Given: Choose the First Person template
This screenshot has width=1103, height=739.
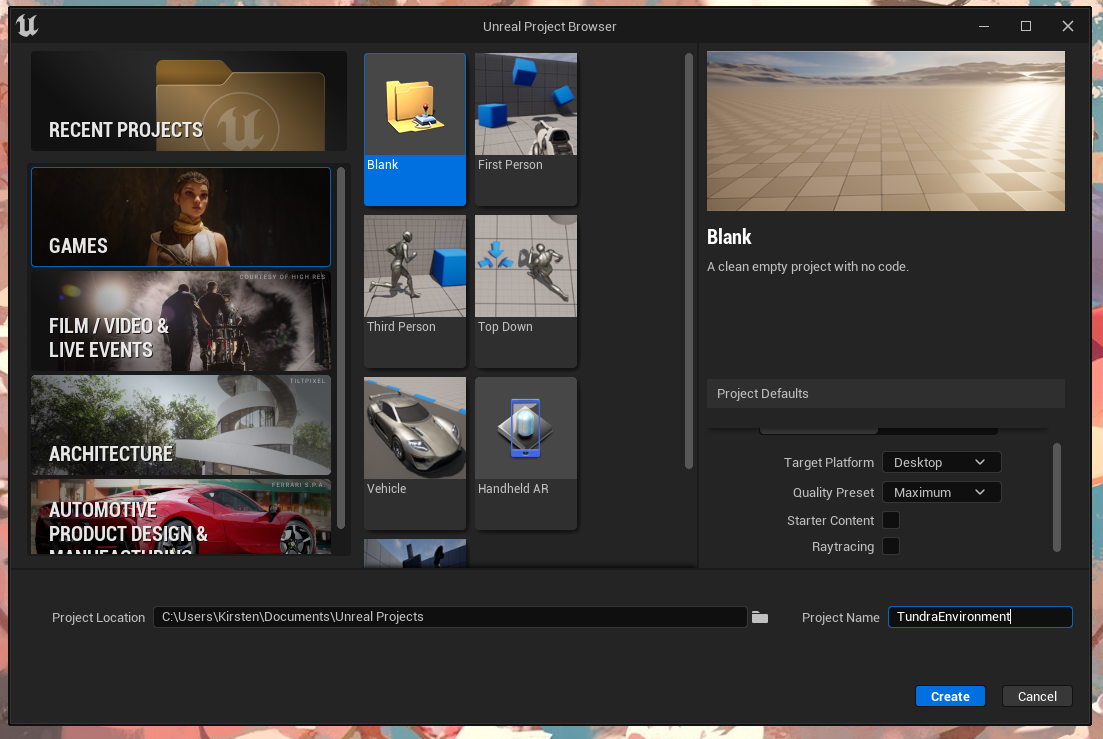Looking at the screenshot, I should [x=526, y=128].
